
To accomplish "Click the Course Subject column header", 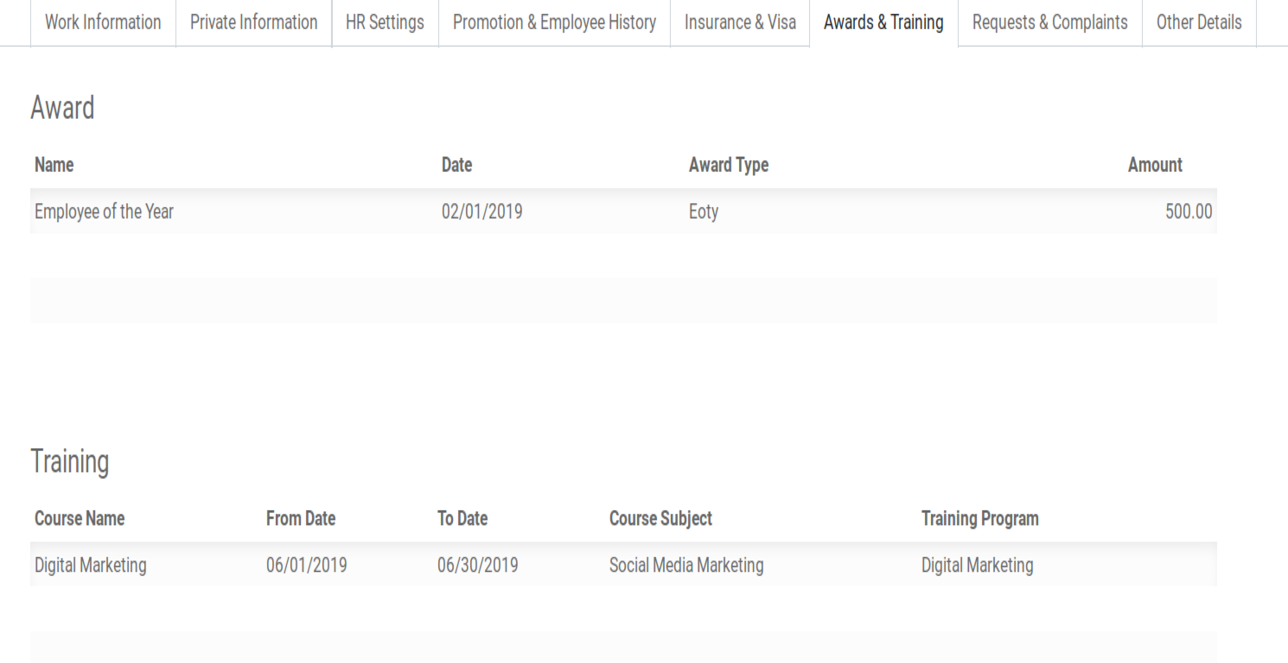I will coord(660,519).
